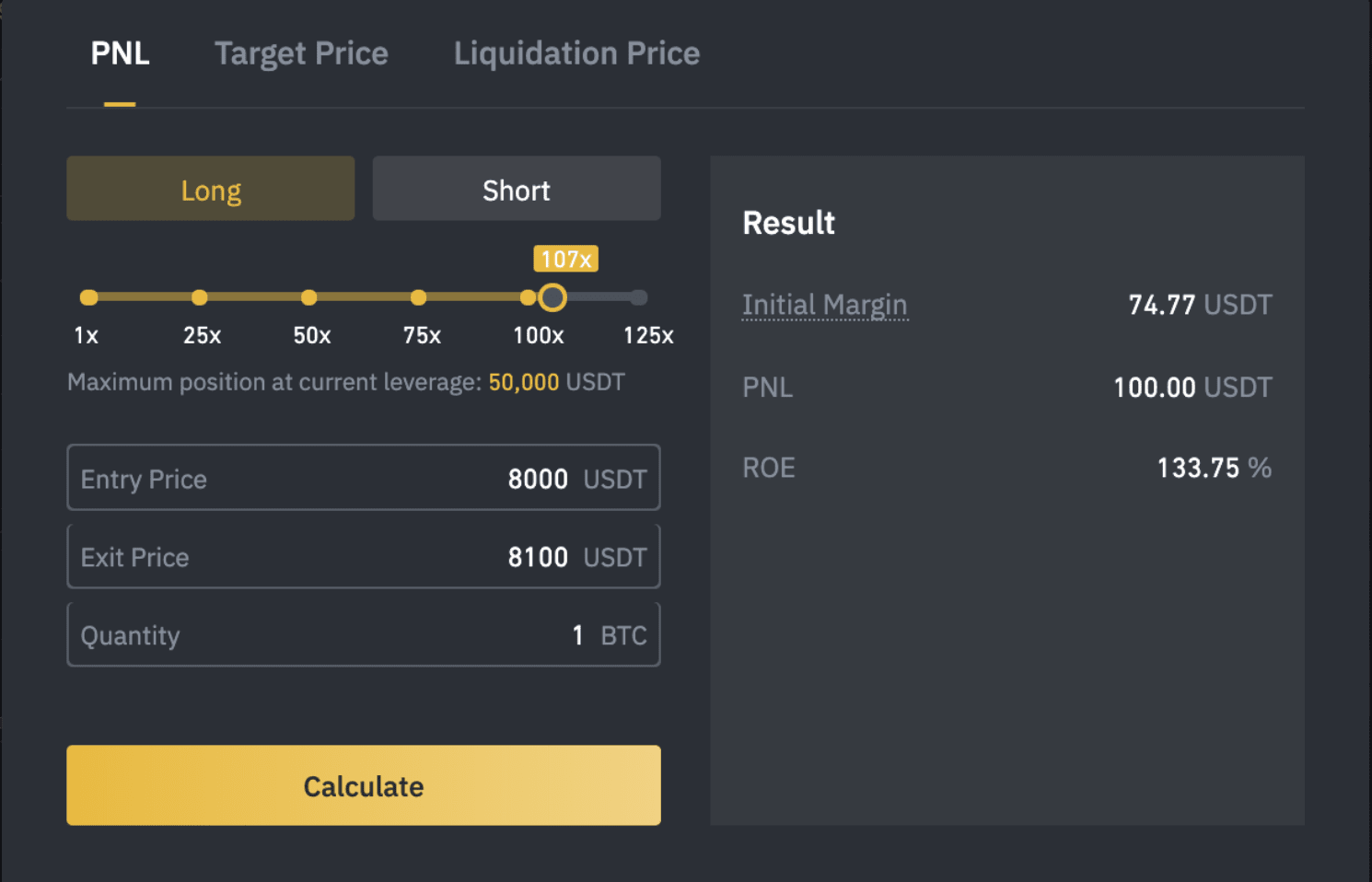Set leverage to the 100x marker
This screenshot has width=1372, height=882.
point(528,297)
